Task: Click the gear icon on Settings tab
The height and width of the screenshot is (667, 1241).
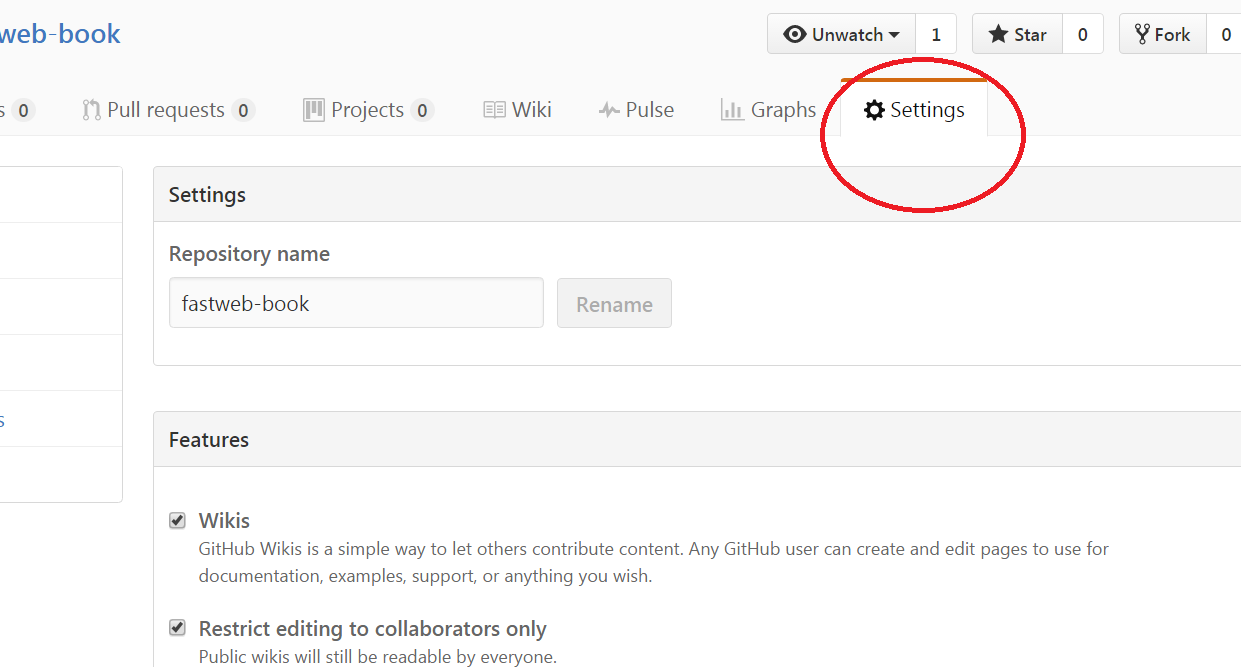Action: point(874,110)
